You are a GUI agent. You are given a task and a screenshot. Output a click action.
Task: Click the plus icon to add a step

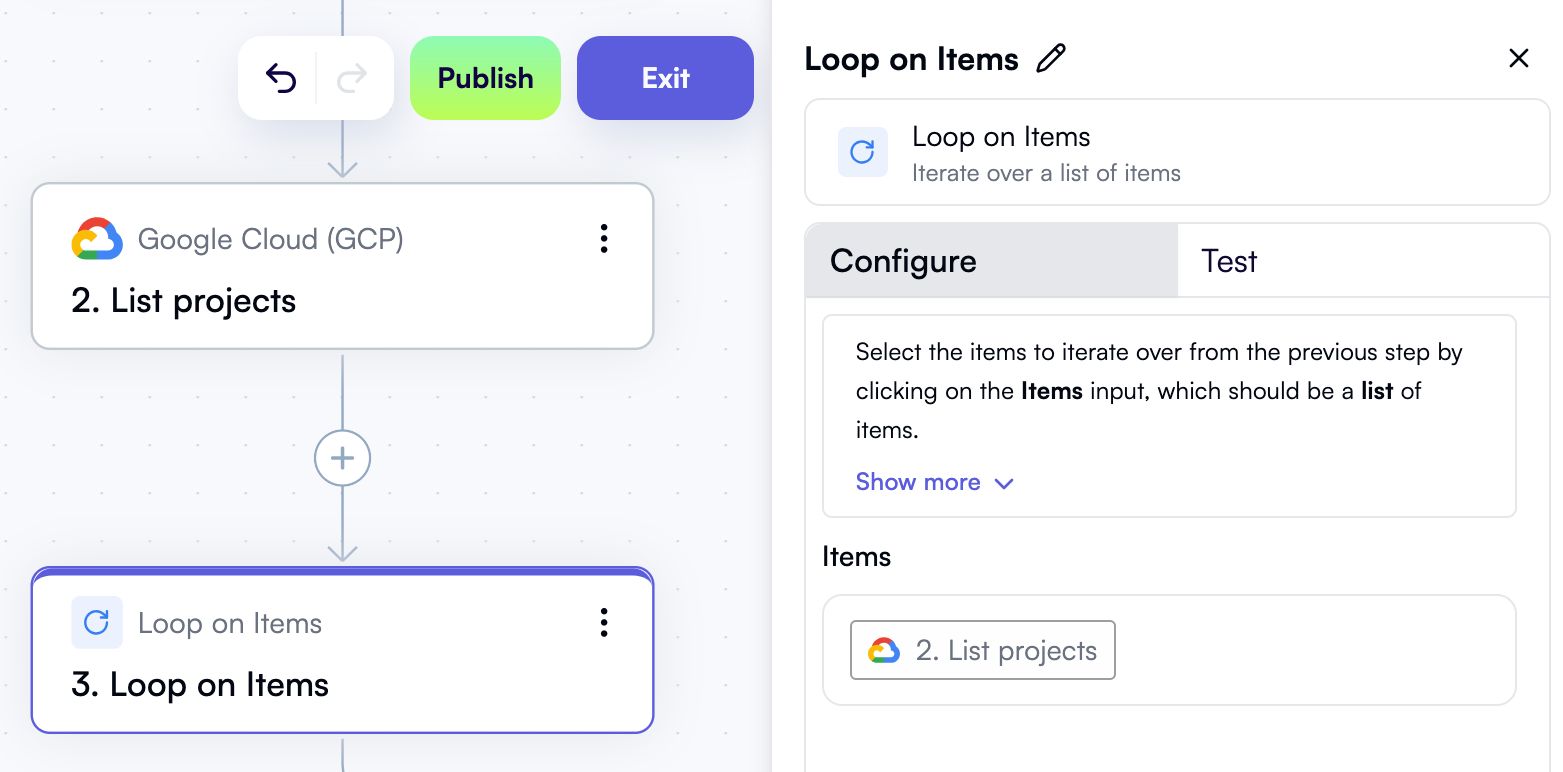pyautogui.click(x=342, y=458)
